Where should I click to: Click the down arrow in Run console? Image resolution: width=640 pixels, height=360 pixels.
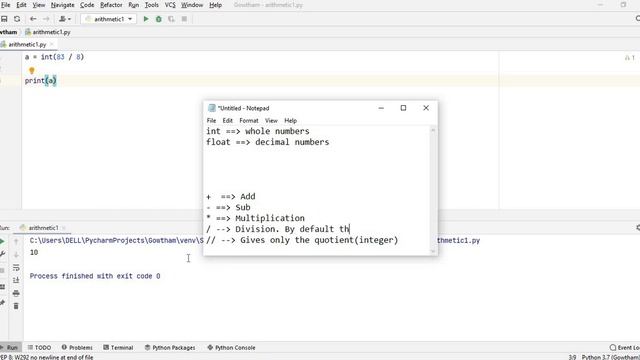16,255
